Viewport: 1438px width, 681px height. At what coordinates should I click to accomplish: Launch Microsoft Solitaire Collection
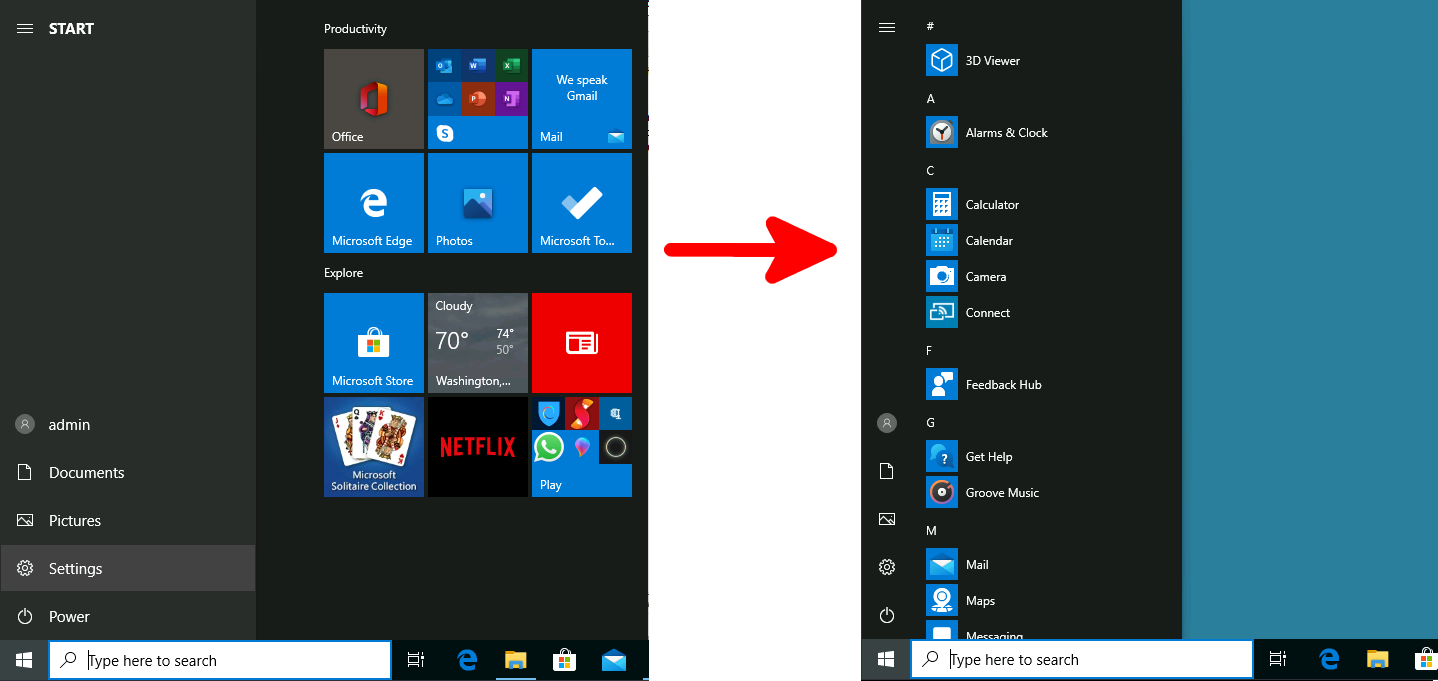point(373,447)
